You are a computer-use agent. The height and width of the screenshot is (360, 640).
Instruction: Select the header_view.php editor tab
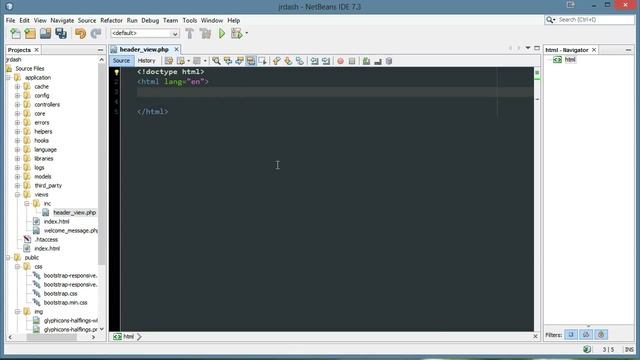[144, 49]
